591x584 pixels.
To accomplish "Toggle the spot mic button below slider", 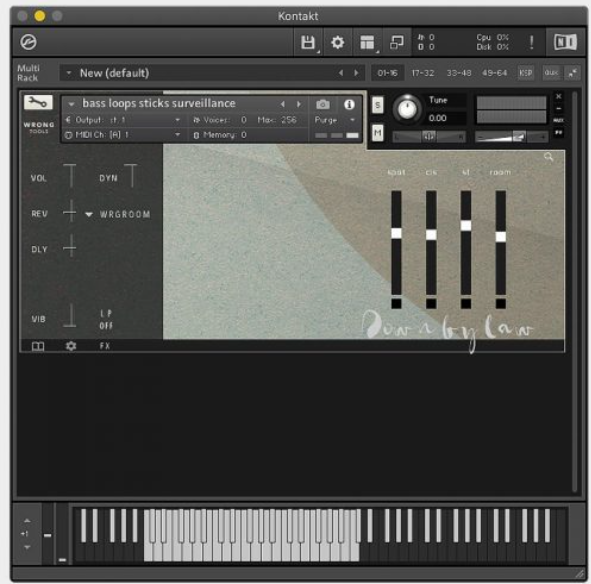I will pos(396,303).
